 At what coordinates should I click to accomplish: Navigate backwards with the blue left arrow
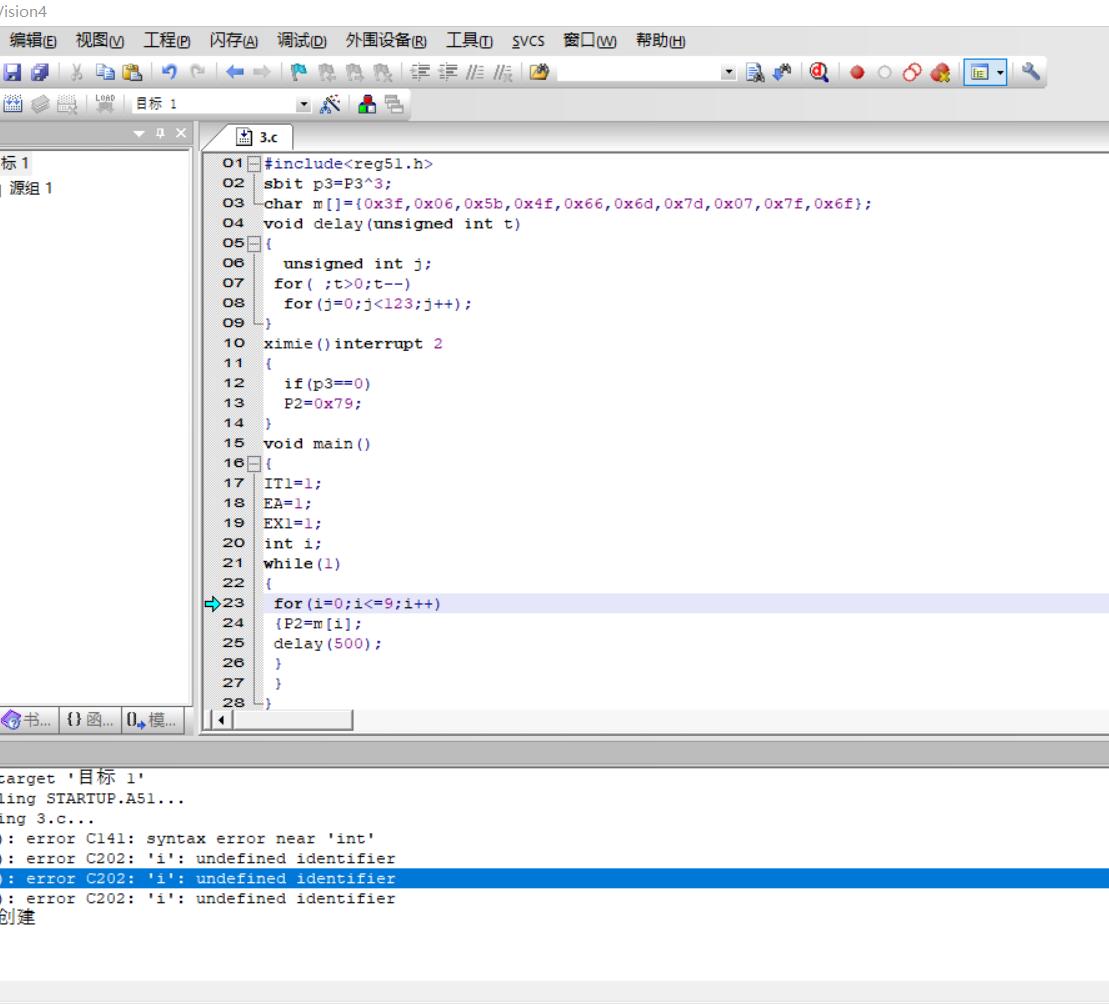tap(235, 72)
